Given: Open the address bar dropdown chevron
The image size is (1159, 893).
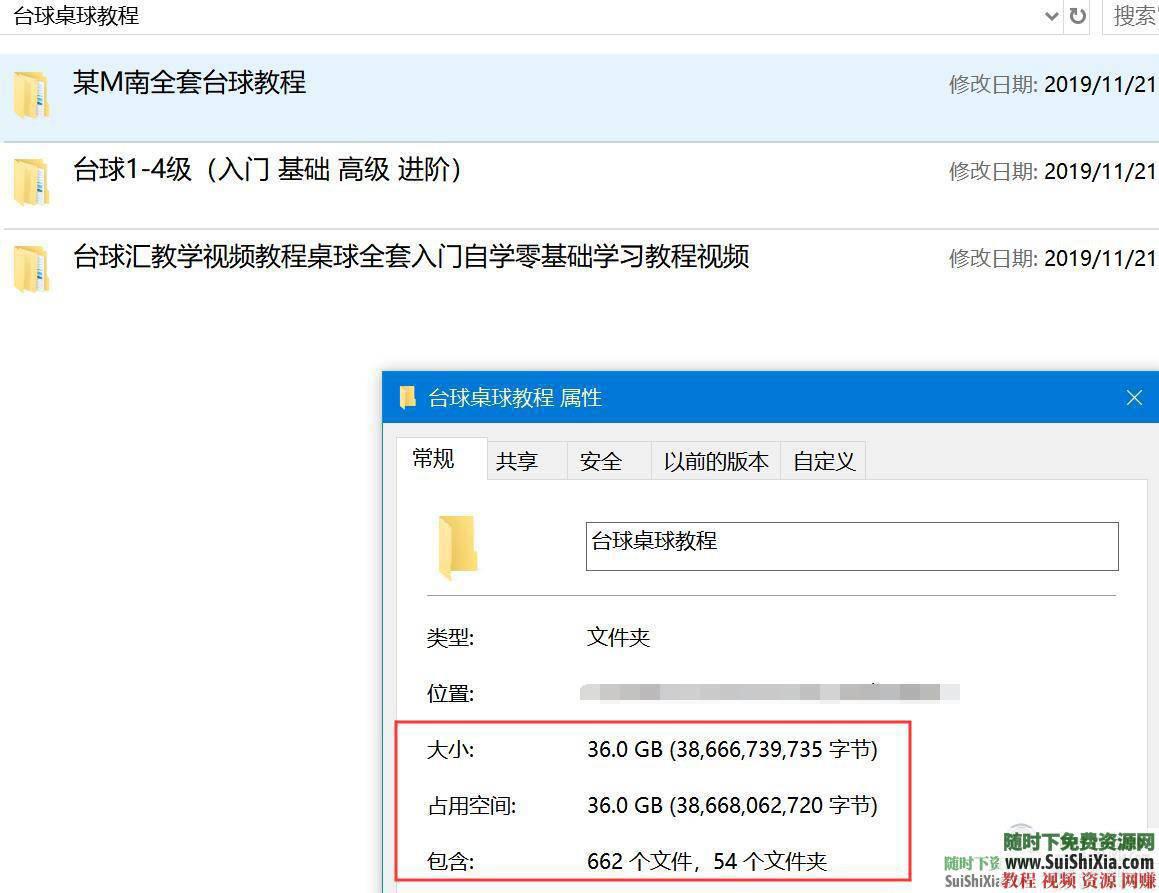Looking at the screenshot, I should pos(1052,16).
